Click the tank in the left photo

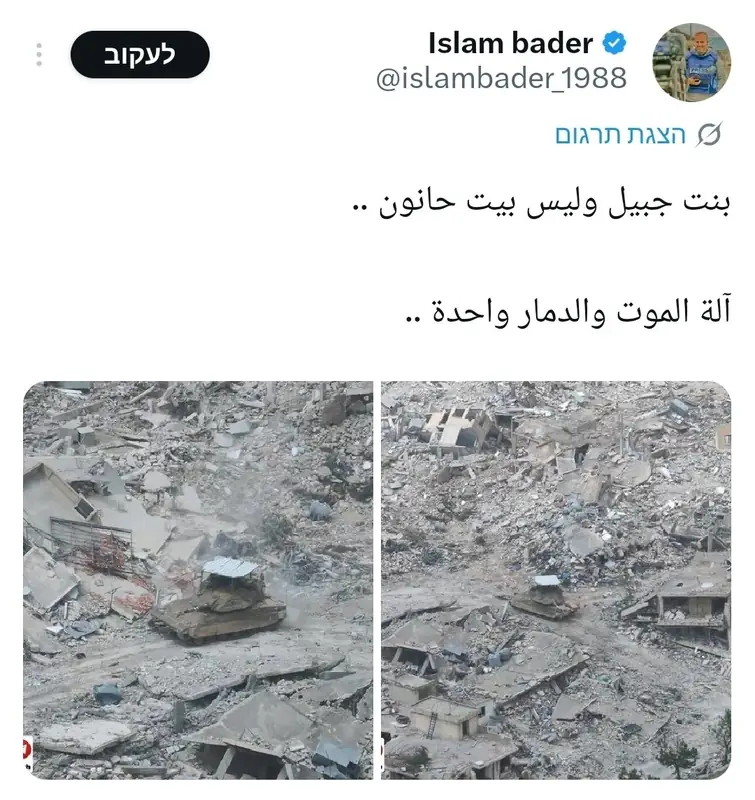coord(220,599)
